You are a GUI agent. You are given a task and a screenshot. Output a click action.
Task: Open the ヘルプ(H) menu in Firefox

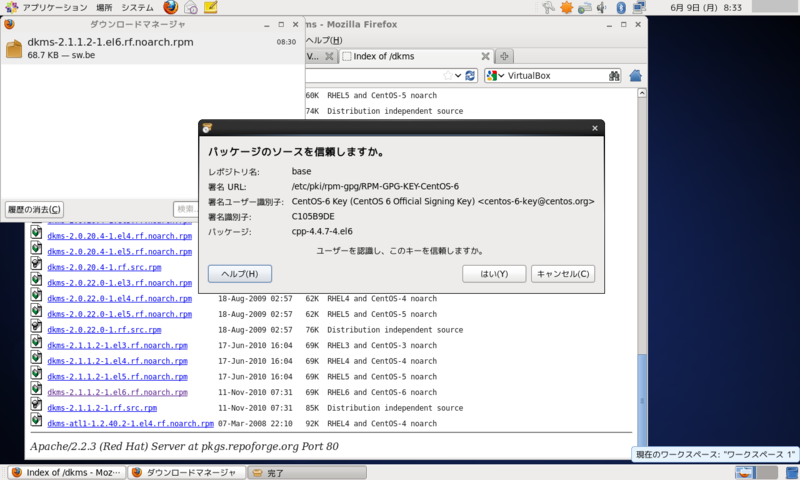coord(324,40)
